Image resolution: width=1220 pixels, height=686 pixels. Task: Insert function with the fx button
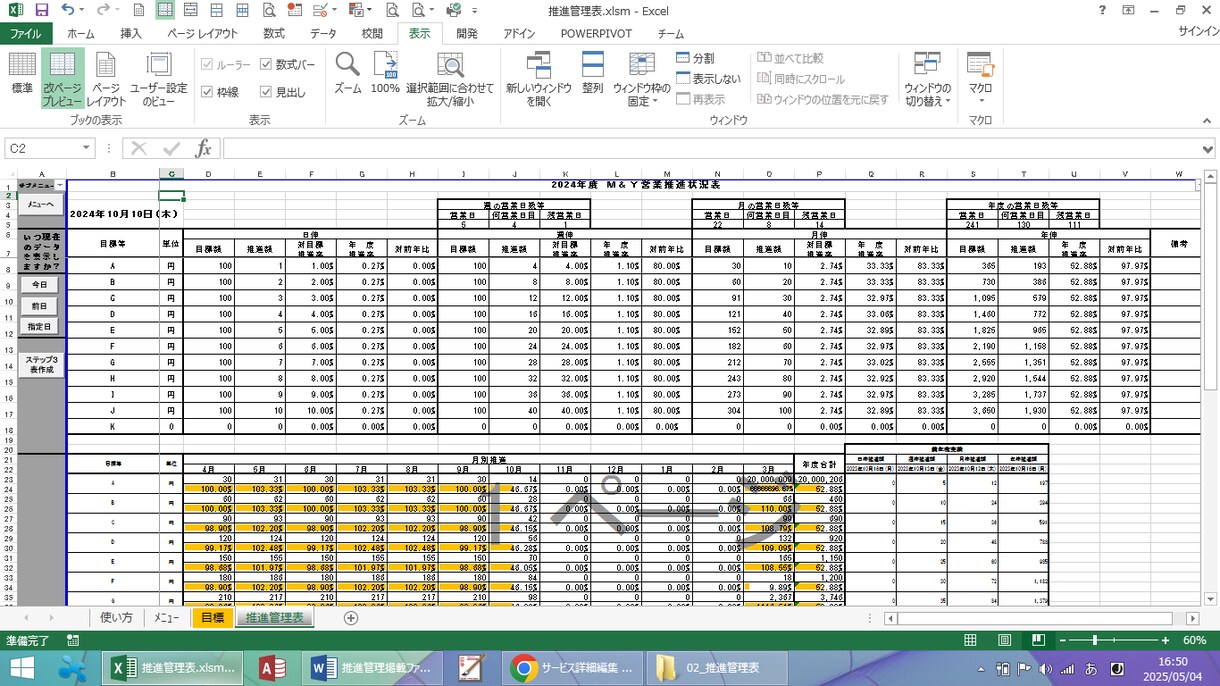coord(203,148)
